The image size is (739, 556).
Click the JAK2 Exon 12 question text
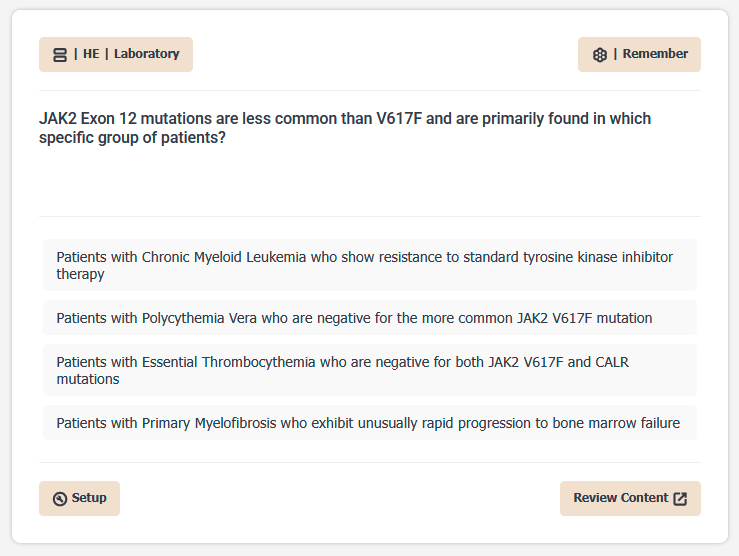click(x=345, y=119)
